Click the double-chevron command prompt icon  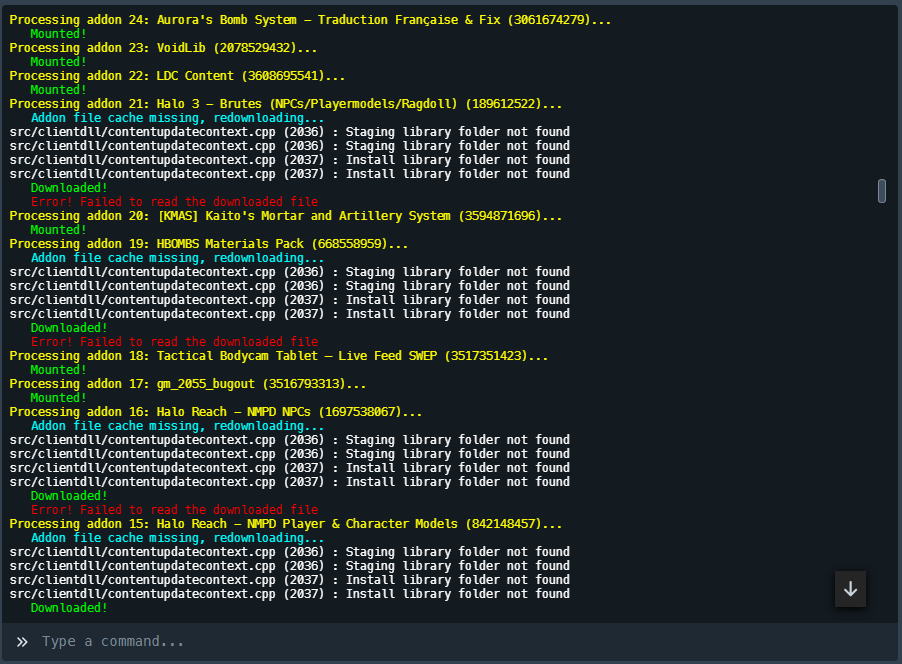coord(22,641)
